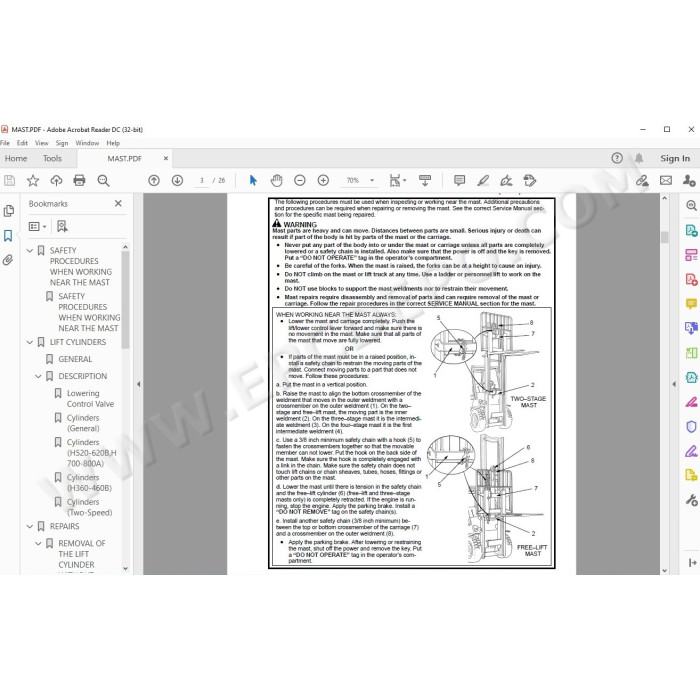Viewport: 700px width, 700px height.
Task: Open the notifications bell
Action: (x=639, y=158)
